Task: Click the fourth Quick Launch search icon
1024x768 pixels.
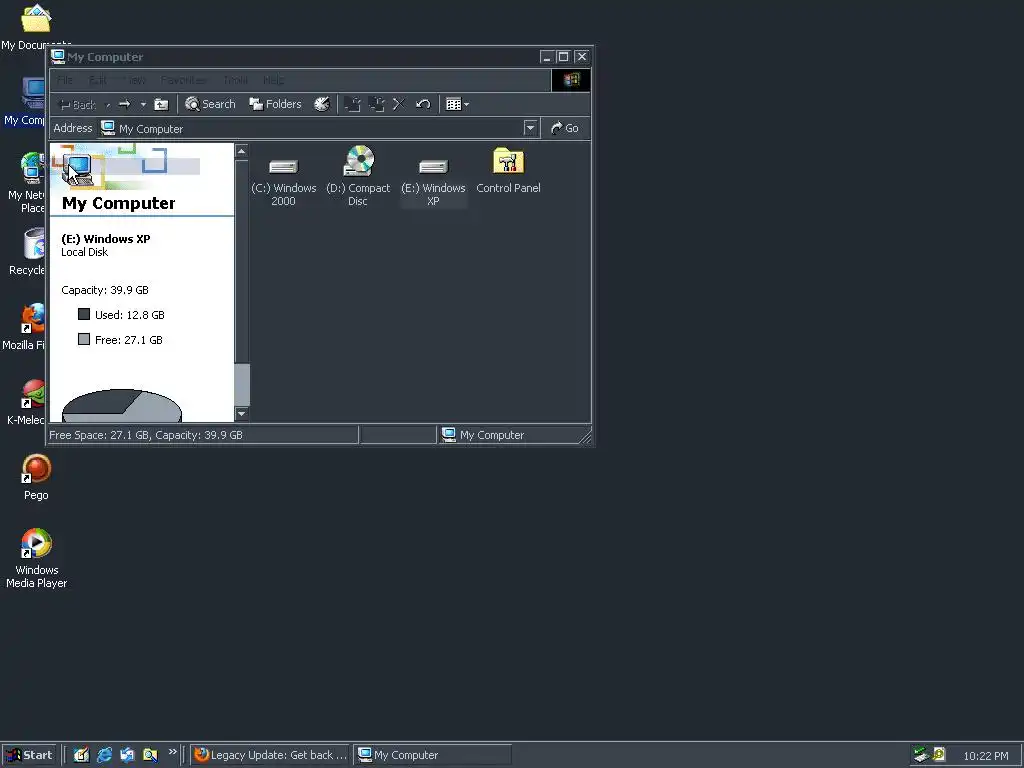Action: [x=150, y=755]
